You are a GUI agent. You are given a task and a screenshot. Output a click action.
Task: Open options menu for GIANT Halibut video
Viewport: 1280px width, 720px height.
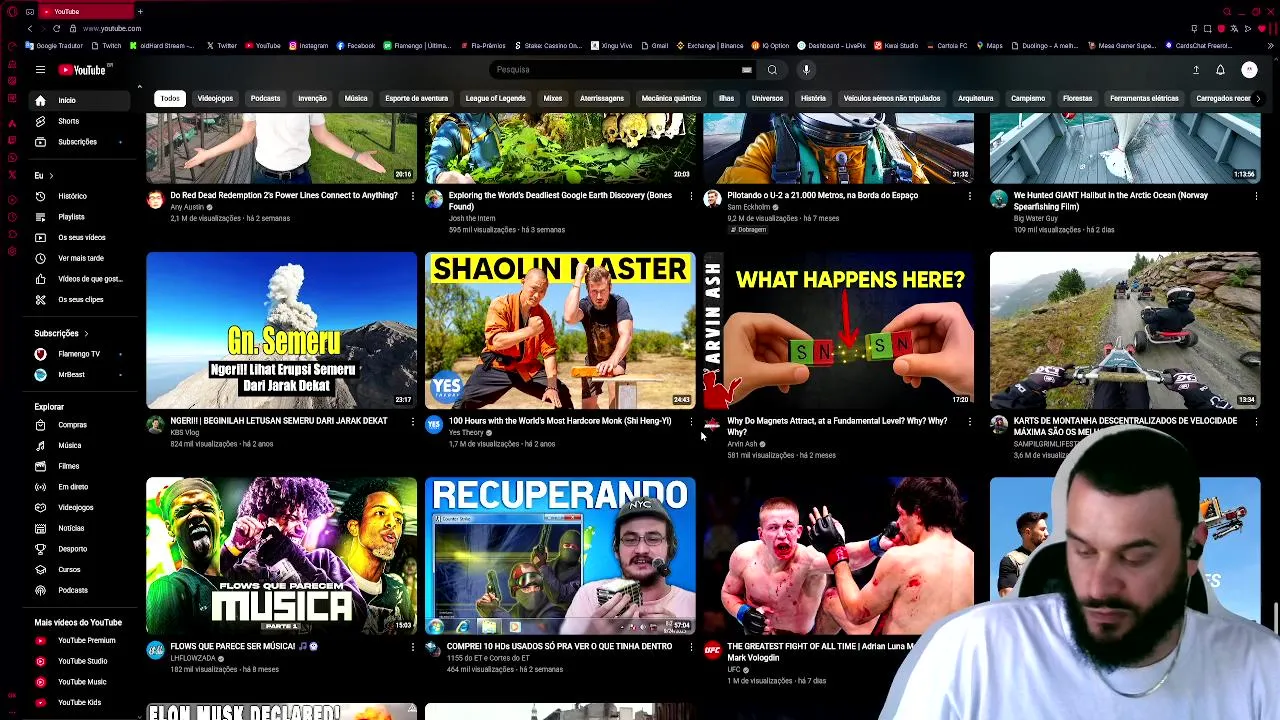click(1256, 196)
